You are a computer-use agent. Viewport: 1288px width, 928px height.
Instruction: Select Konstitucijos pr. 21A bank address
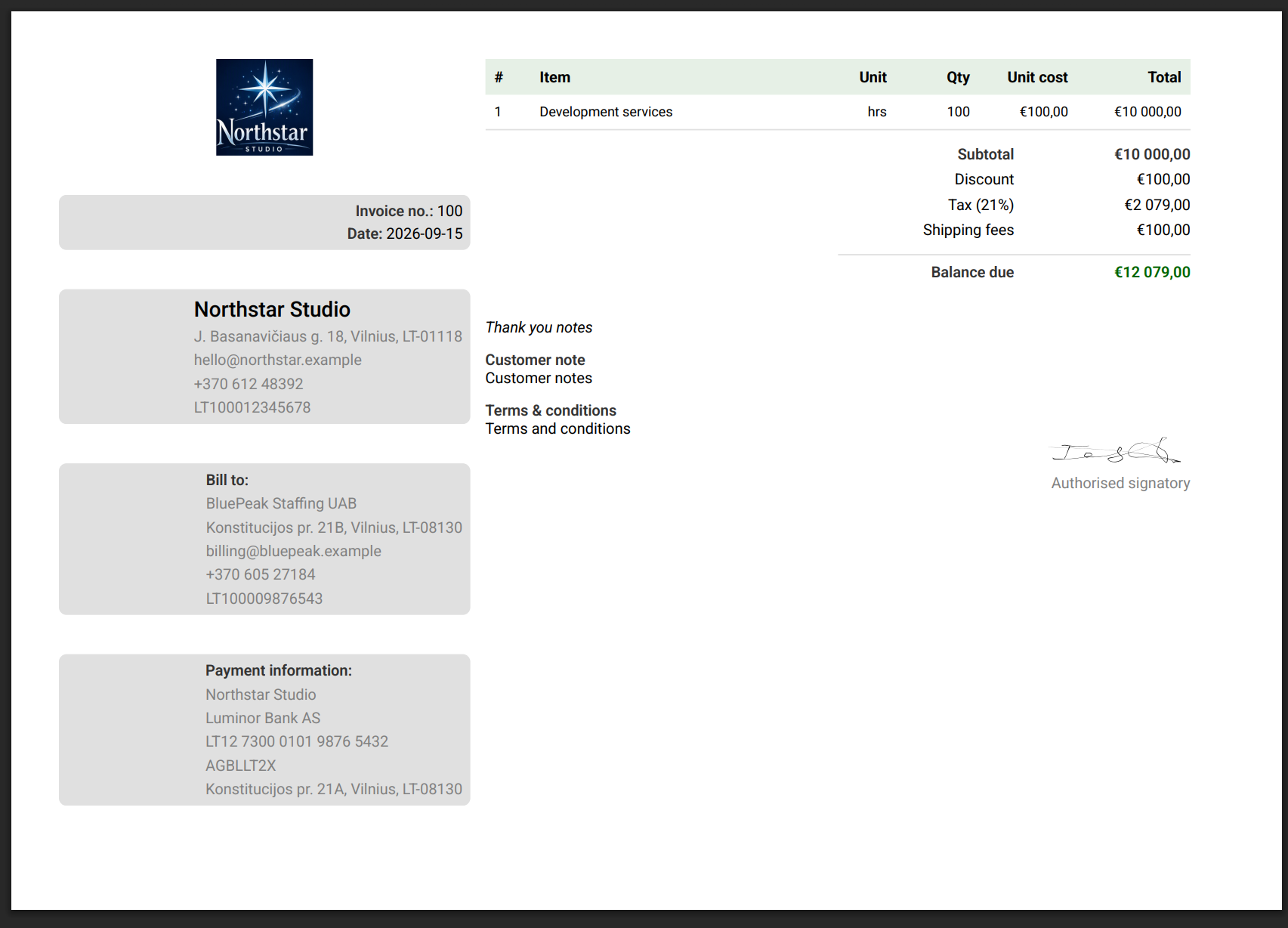334,789
